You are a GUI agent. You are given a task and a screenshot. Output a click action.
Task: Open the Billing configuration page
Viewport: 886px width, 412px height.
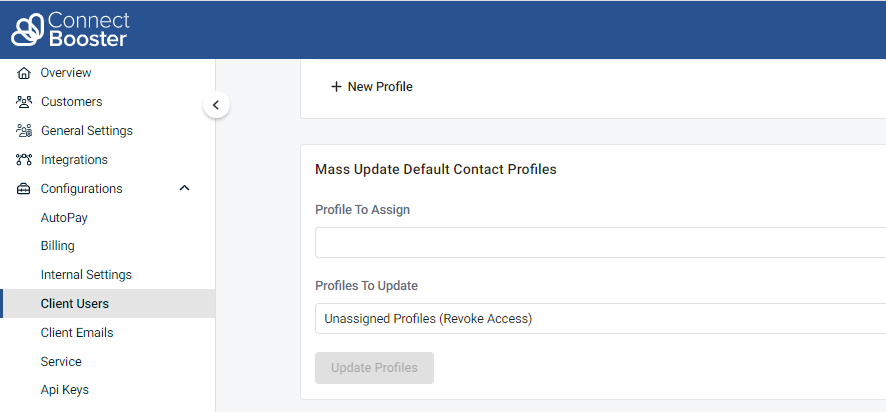coord(57,246)
